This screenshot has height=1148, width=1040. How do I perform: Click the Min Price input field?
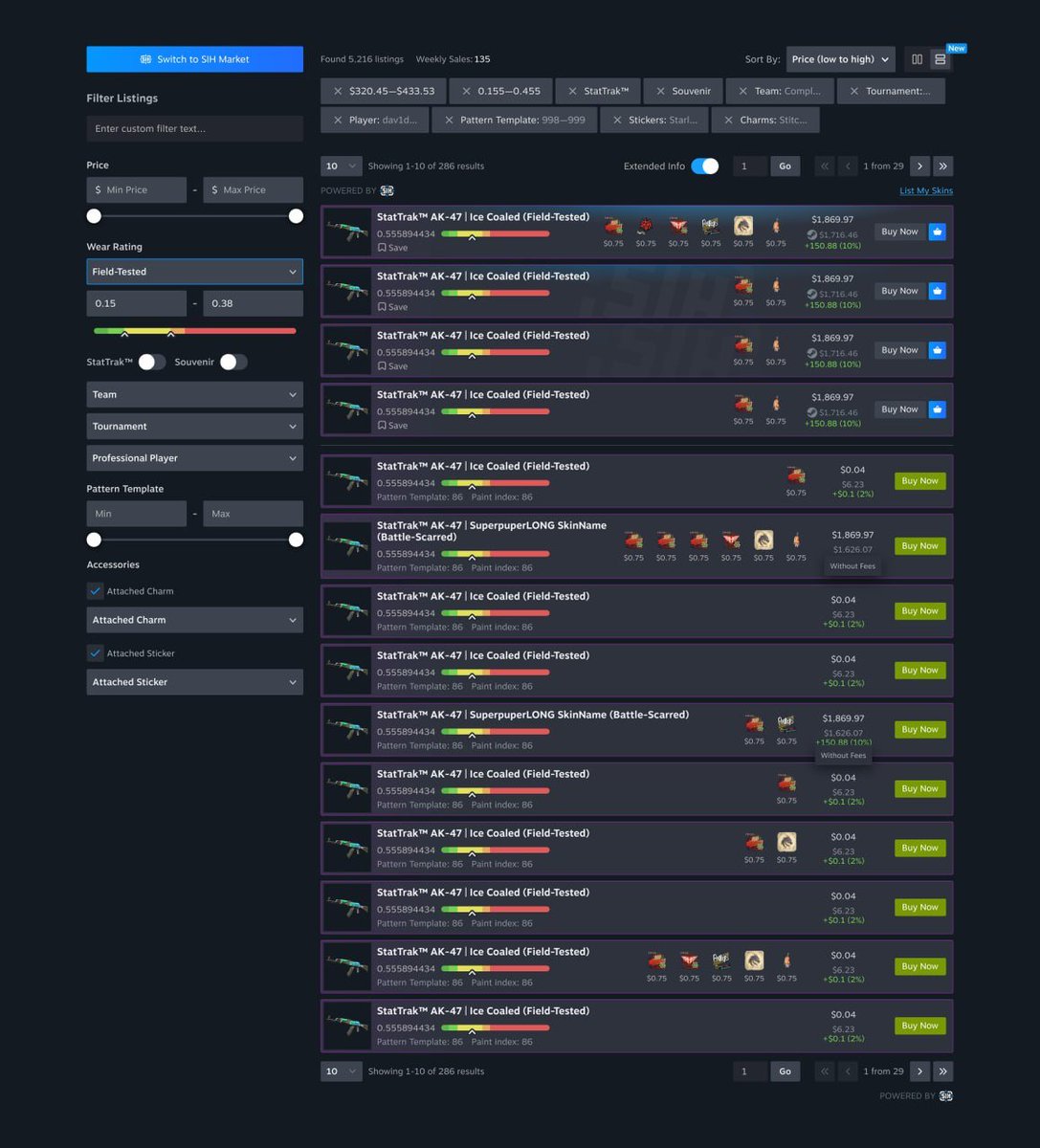137,189
